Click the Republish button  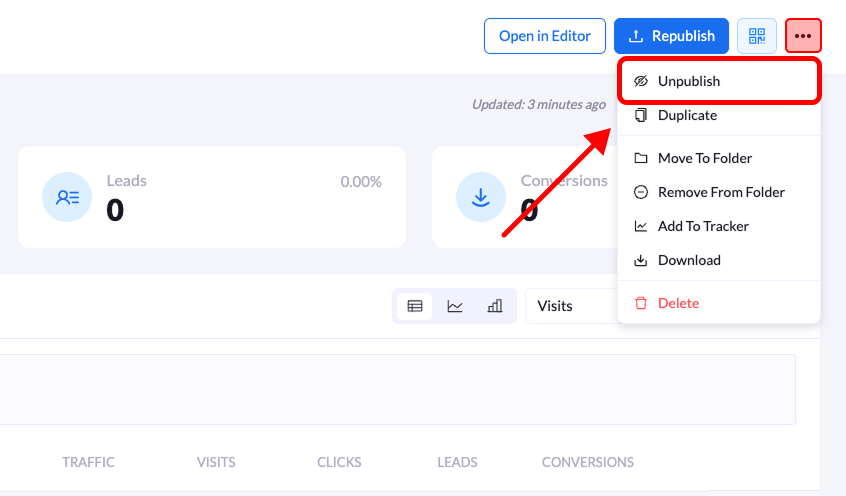click(671, 36)
